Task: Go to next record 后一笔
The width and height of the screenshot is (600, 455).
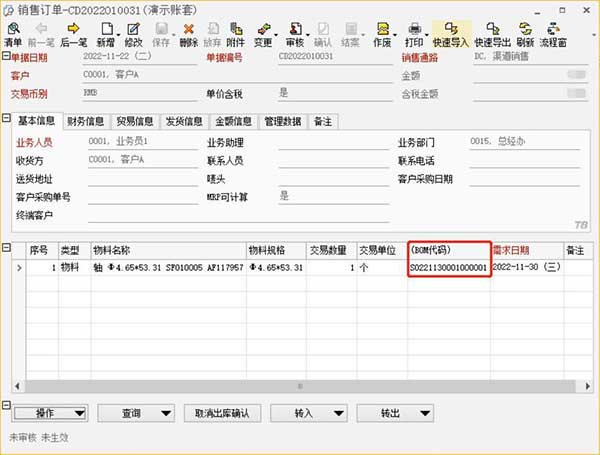Action: coord(73,34)
